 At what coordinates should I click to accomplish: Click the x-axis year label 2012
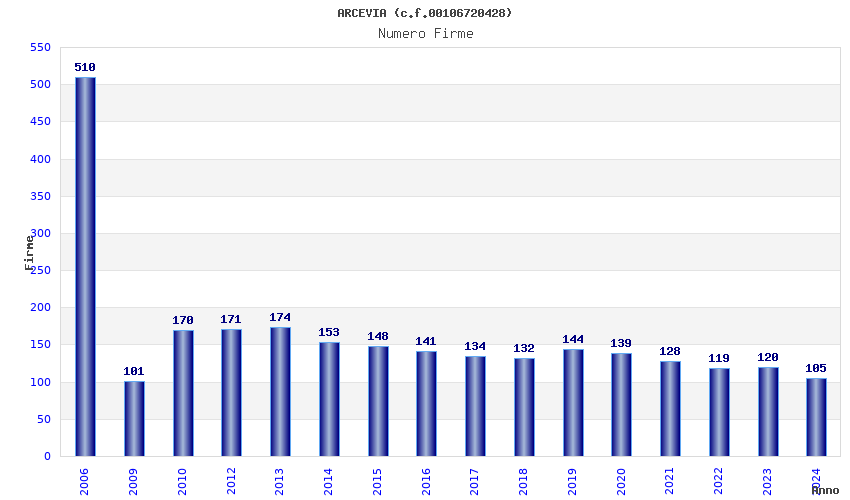pyautogui.click(x=231, y=482)
